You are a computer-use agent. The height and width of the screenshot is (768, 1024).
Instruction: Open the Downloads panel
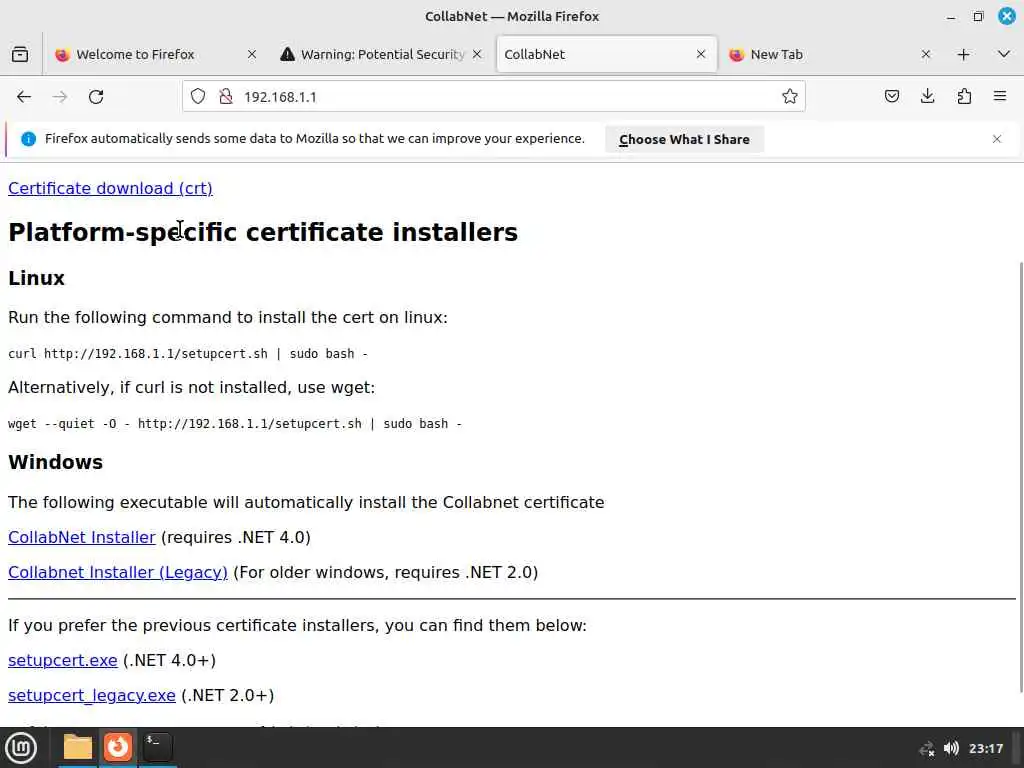click(927, 97)
